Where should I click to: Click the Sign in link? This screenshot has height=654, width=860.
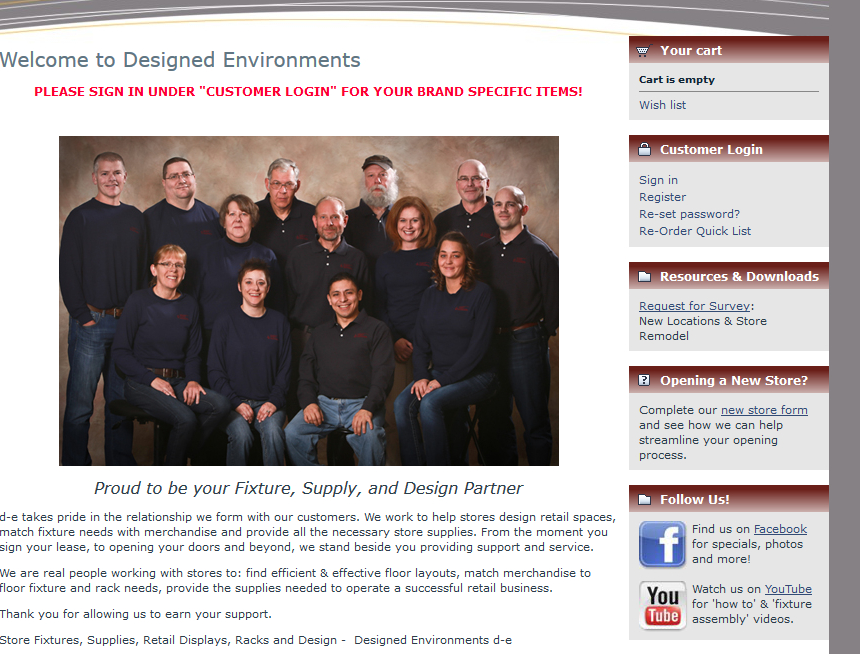pyautogui.click(x=658, y=180)
